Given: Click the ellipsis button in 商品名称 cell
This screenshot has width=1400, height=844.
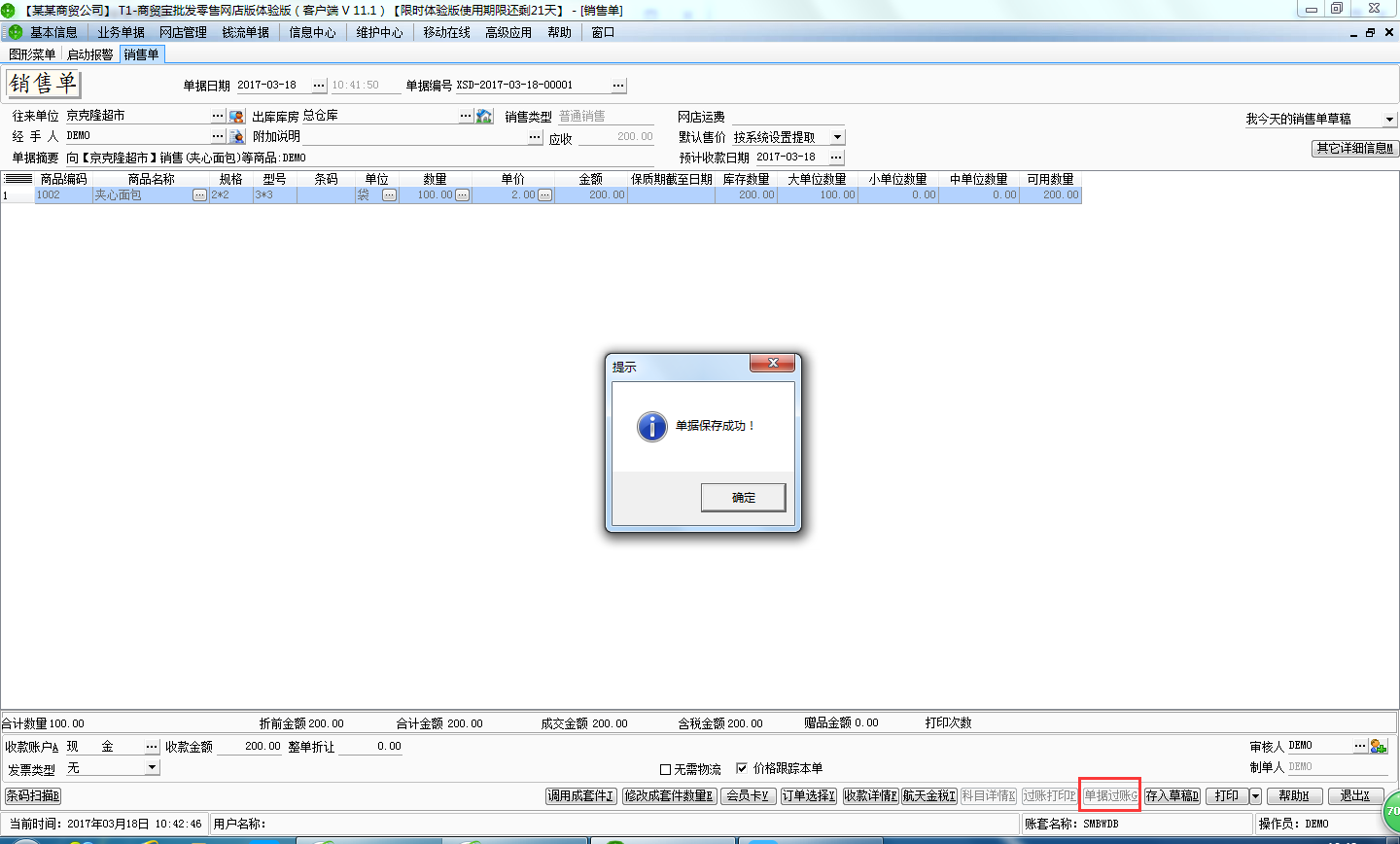Looking at the screenshot, I should tap(199, 195).
